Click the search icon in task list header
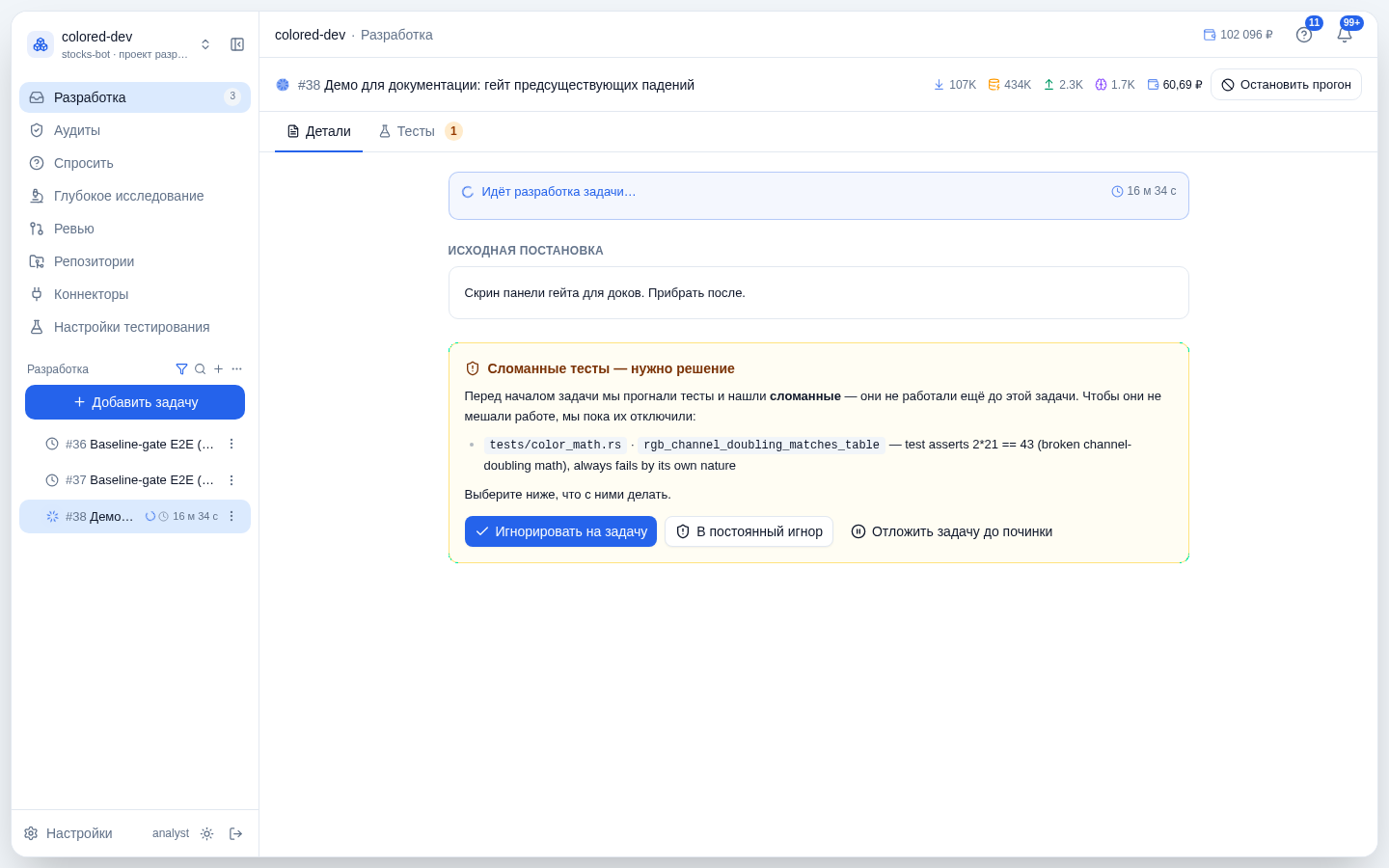 [200, 369]
